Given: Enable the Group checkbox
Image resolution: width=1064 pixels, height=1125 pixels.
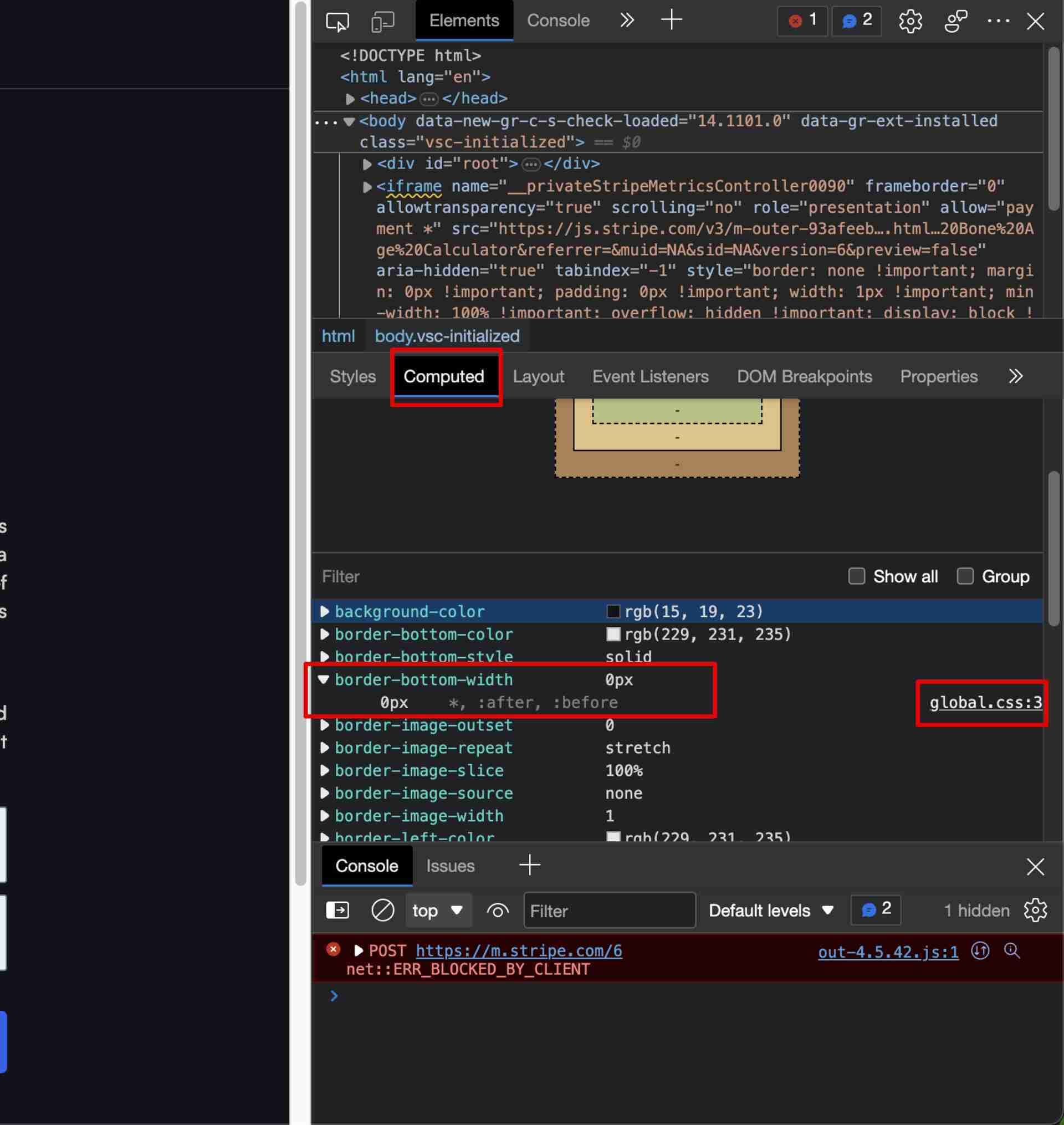Looking at the screenshot, I should click(965, 576).
